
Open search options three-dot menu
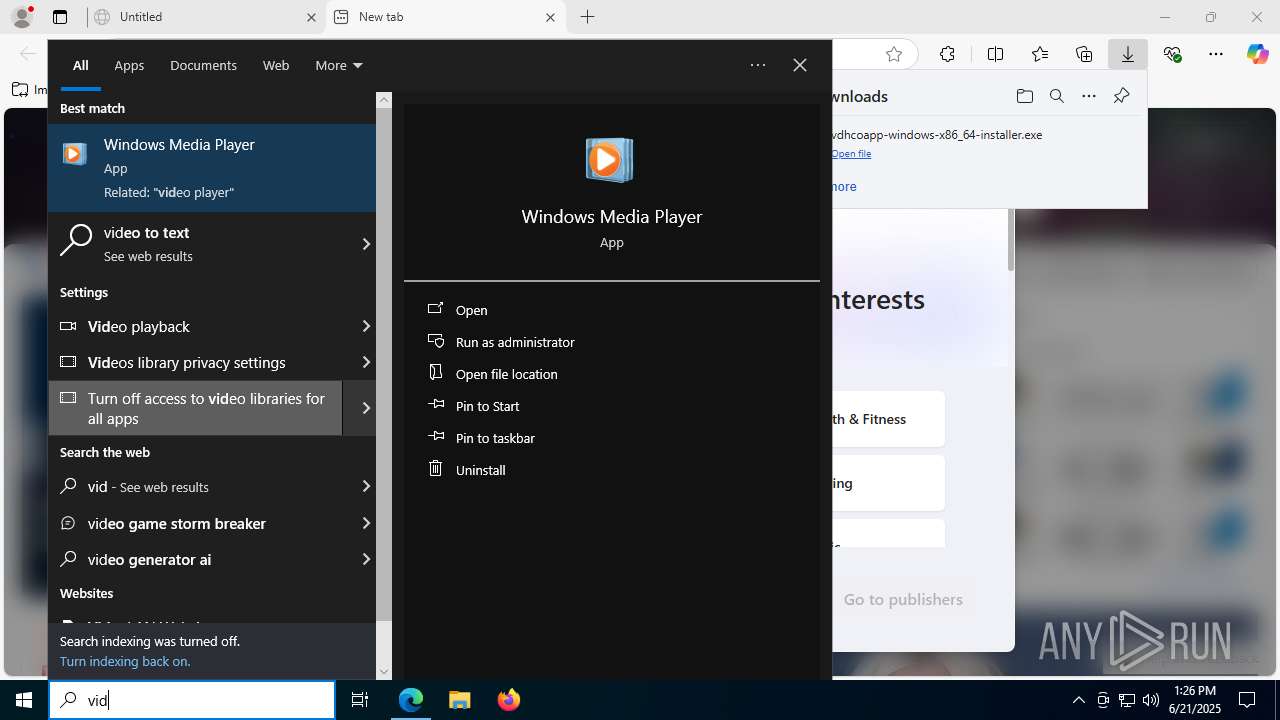pyautogui.click(x=758, y=65)
